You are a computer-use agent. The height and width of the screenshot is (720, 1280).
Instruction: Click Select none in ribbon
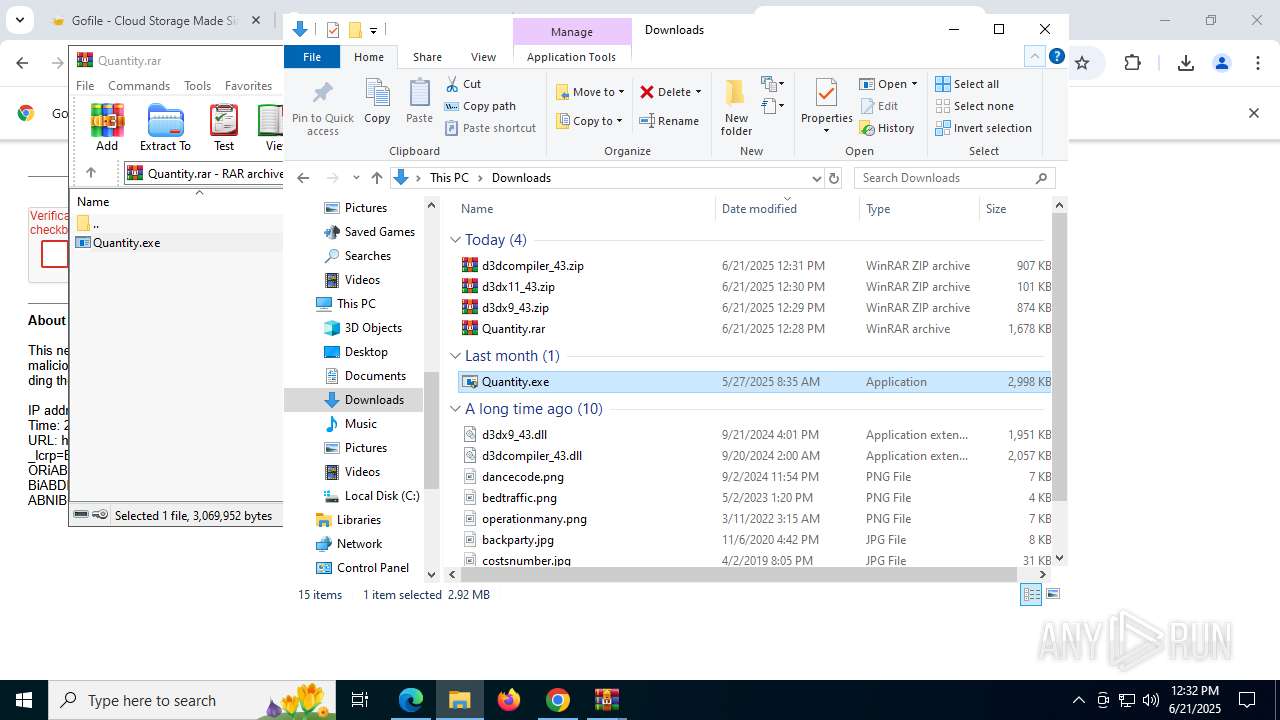point(974,106)
